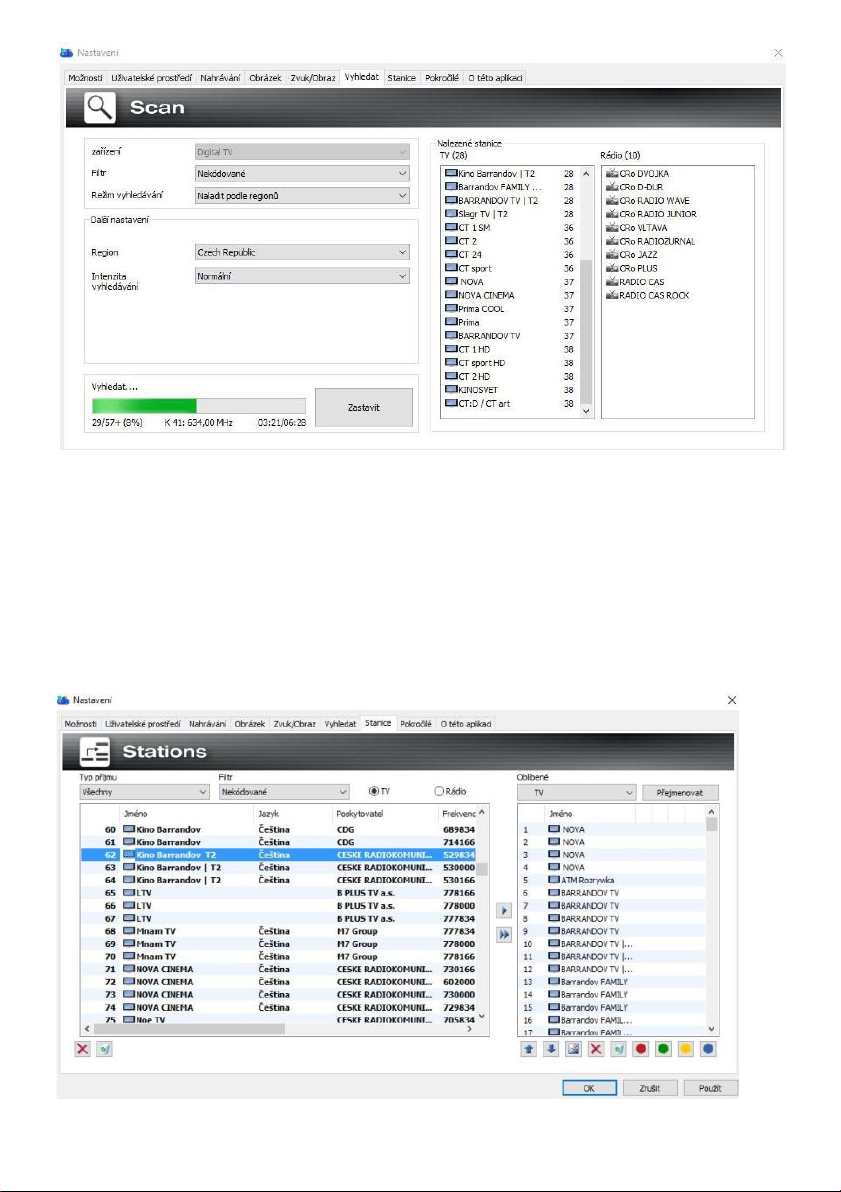The image size is (841, 1192).
Task: Click the radio icon beside CRo JAZZ
Action: coord(612,255)
